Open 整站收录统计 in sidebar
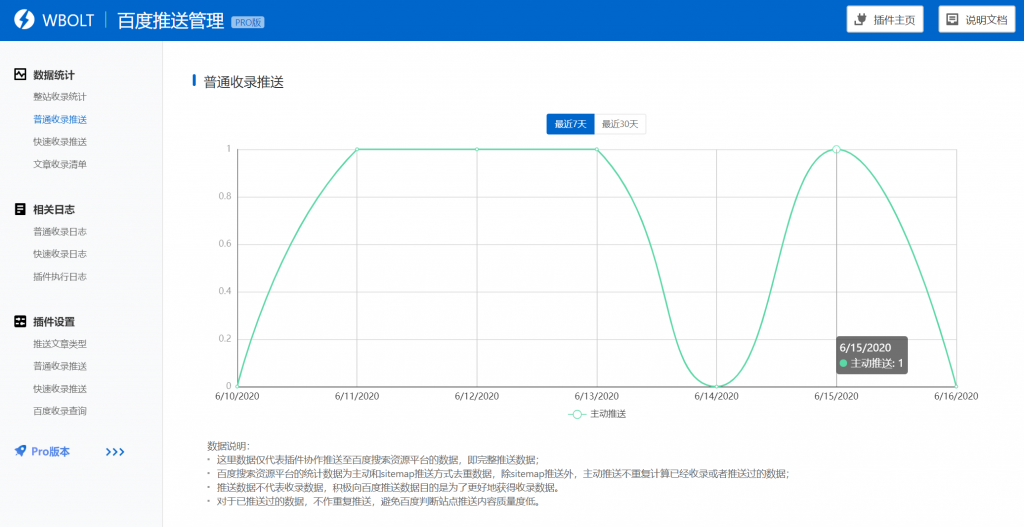Viewport: 1024px width, 527px height. click(59, 97)
